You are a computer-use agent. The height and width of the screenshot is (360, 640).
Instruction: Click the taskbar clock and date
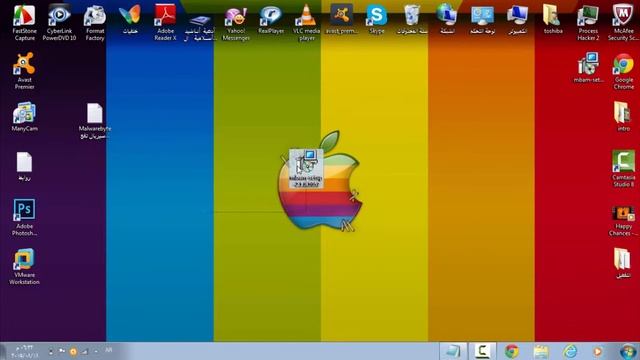(x=24, y=351)
